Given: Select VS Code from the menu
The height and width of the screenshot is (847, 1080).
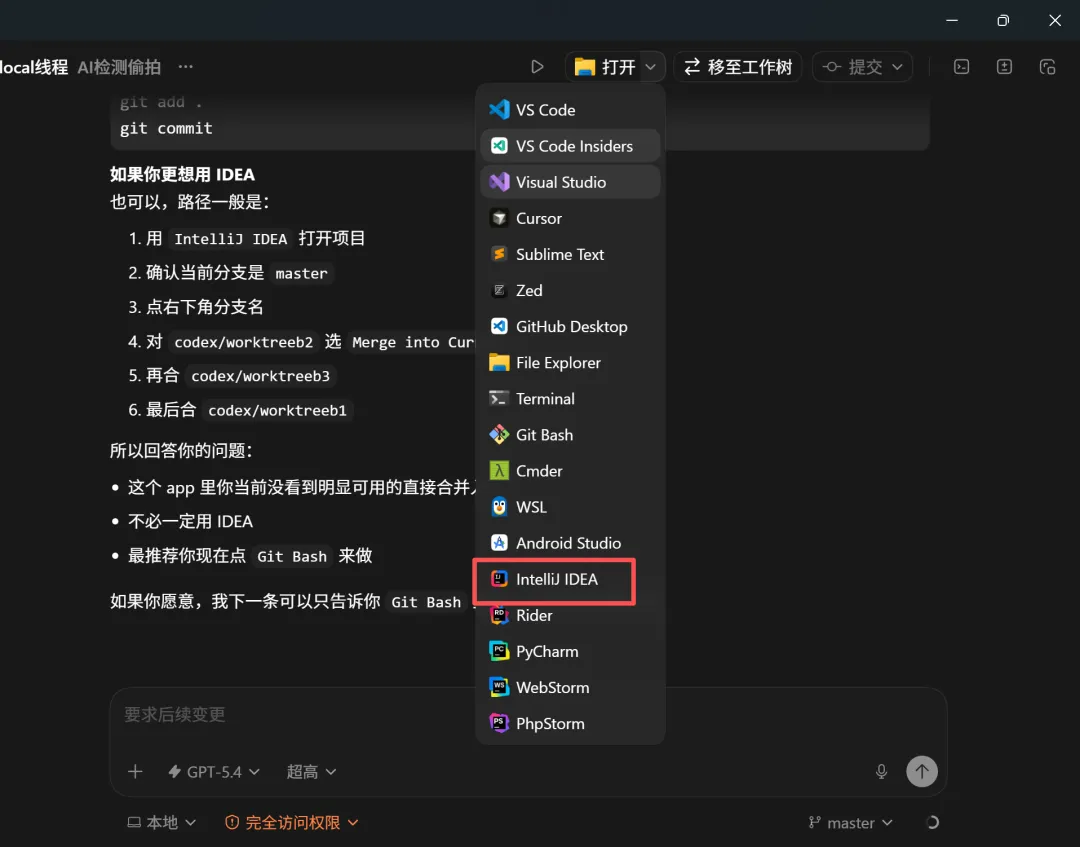Looking at the screenshot, I should (570, 109).
